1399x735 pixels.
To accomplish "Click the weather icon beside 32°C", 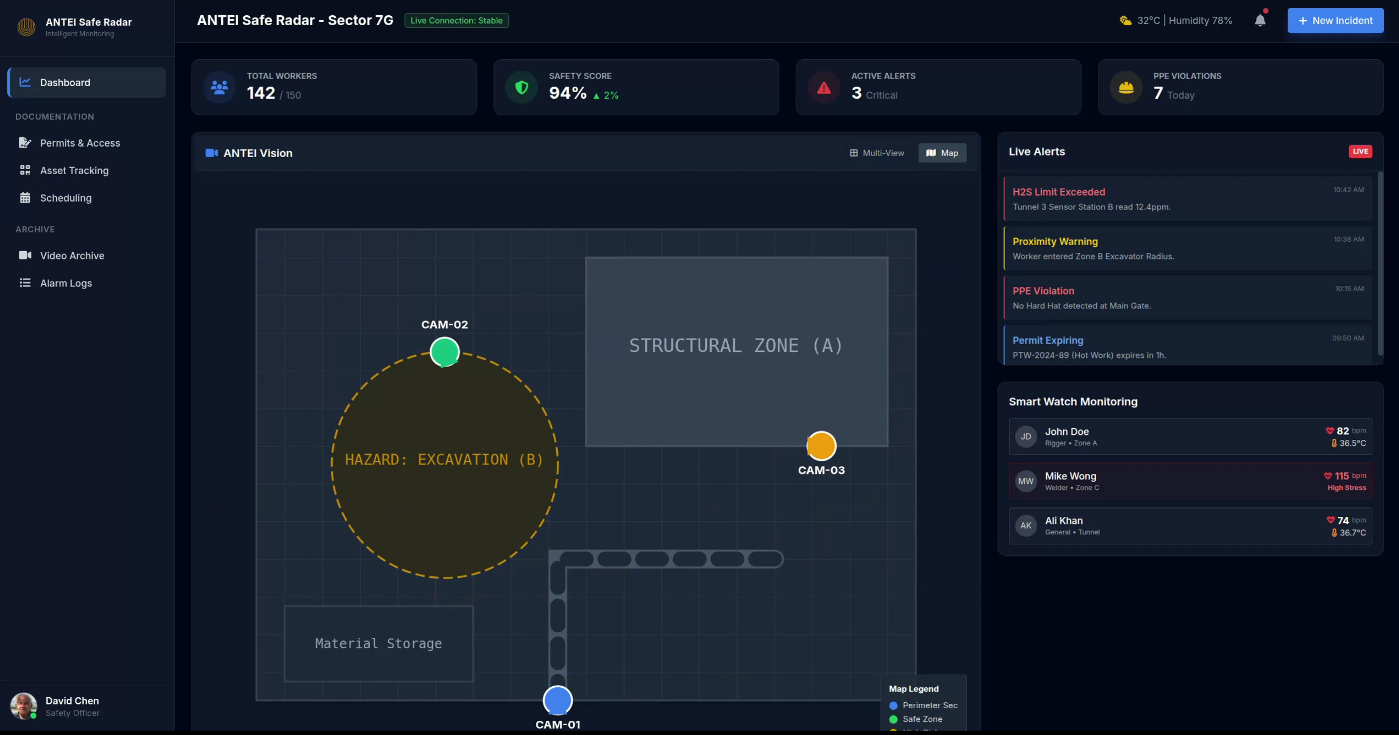I will point(1126,20).
